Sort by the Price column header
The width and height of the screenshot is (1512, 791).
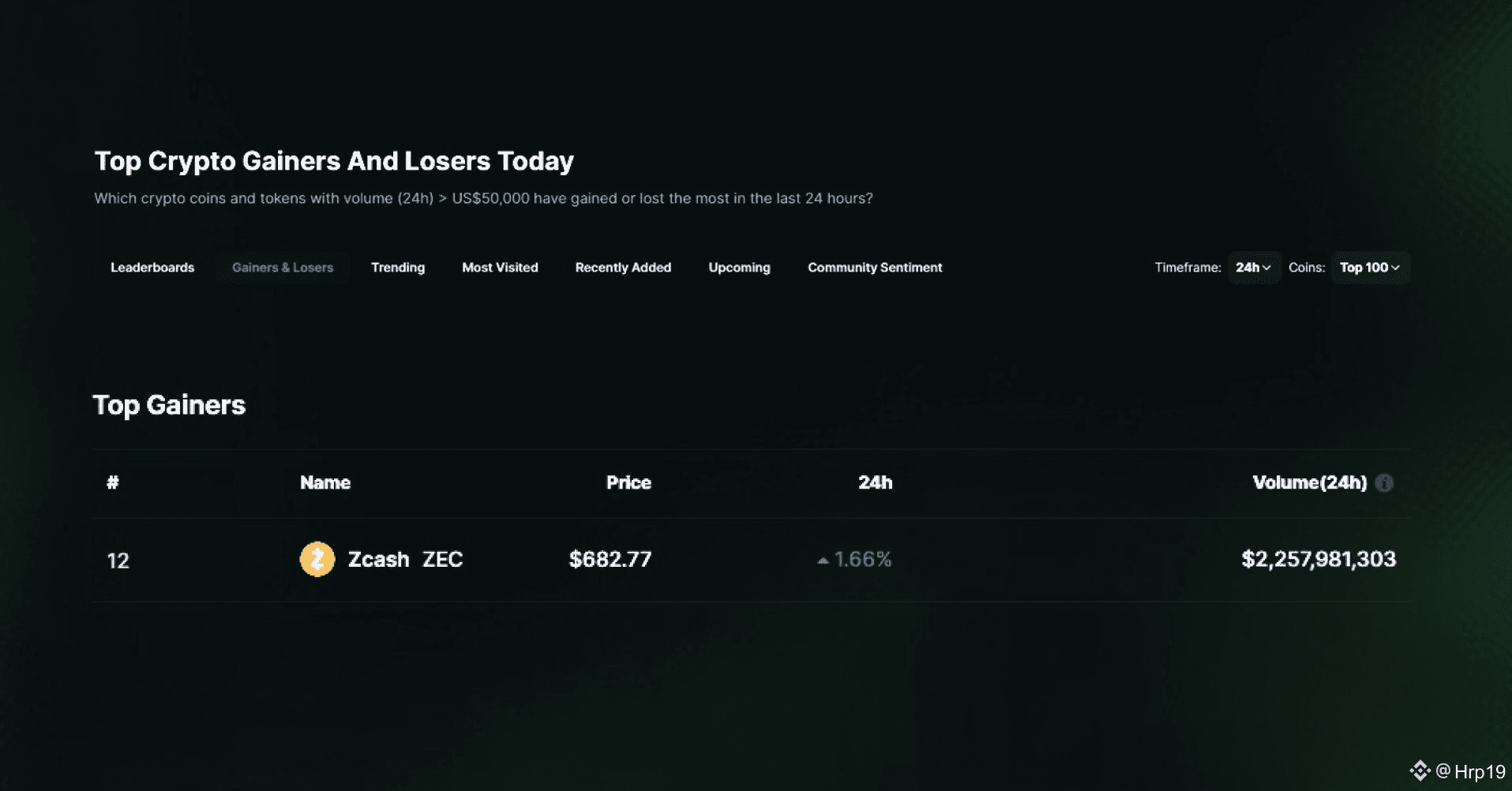click(628, 482)
